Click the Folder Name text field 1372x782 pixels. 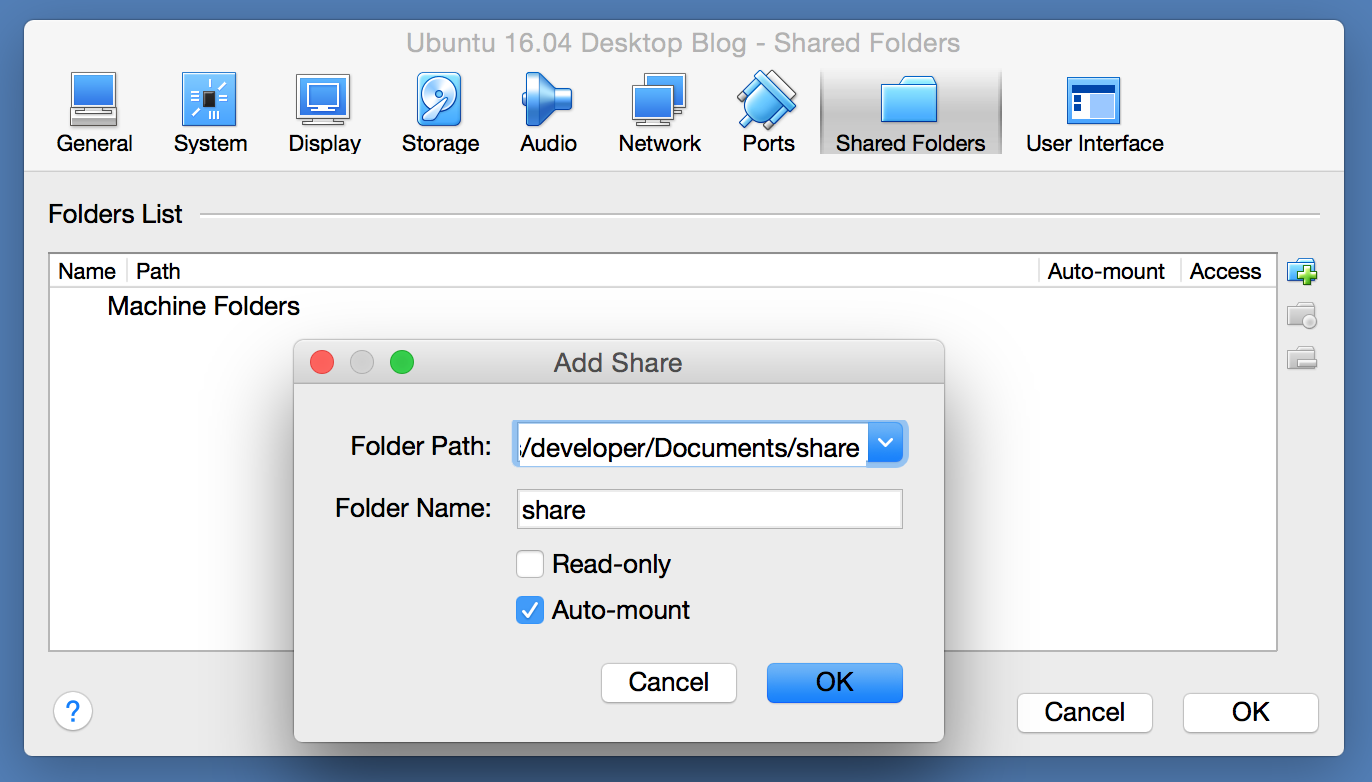[709, 509]
